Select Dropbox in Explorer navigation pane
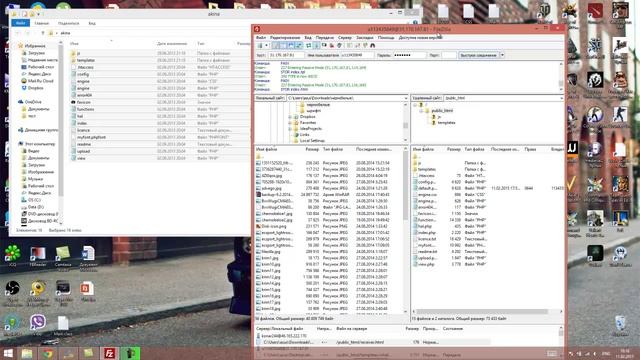Viewport: 640px width, 360px height. (36, 88)
